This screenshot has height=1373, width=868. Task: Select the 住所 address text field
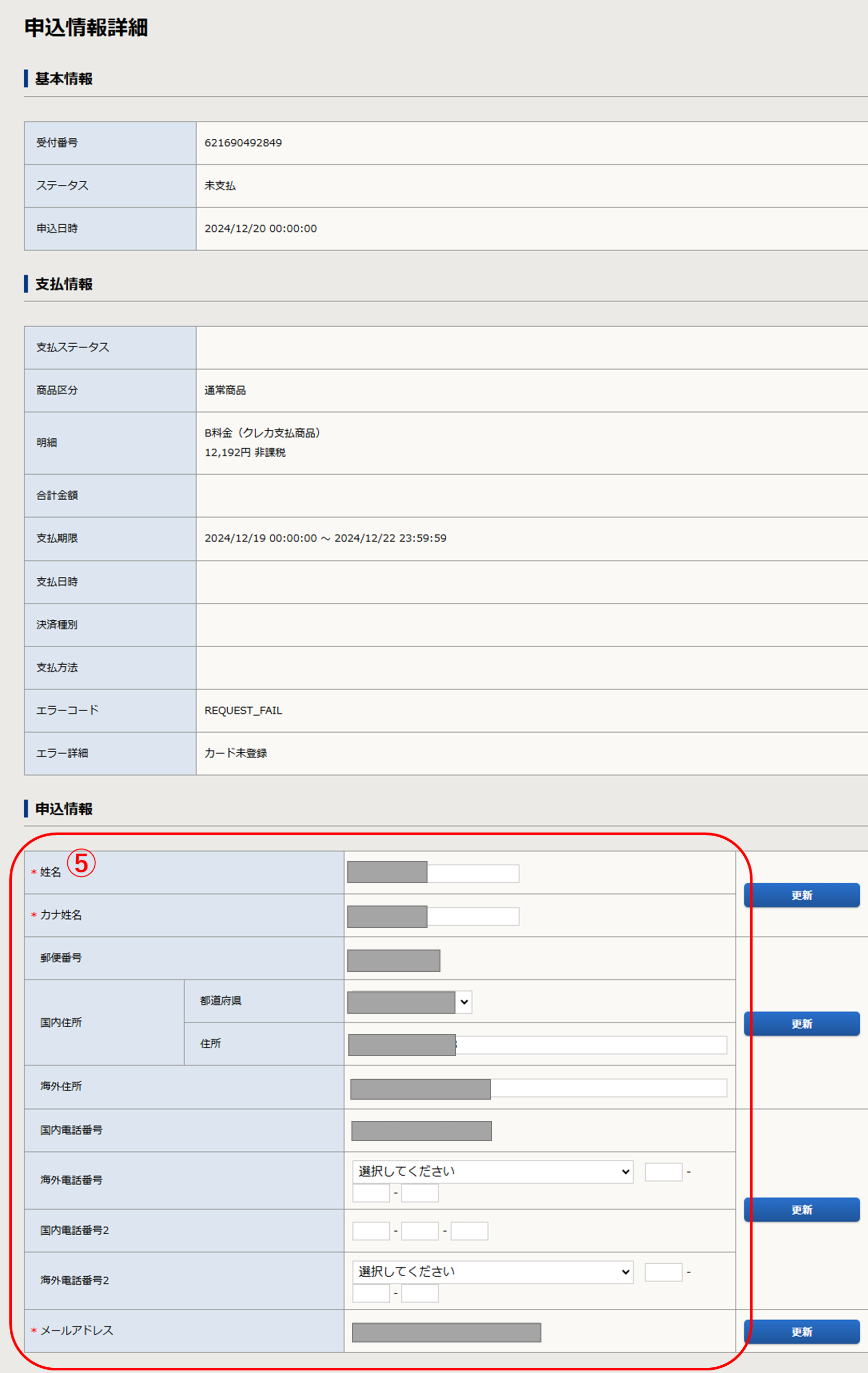pyautogui.click(x=537, y=1045)
